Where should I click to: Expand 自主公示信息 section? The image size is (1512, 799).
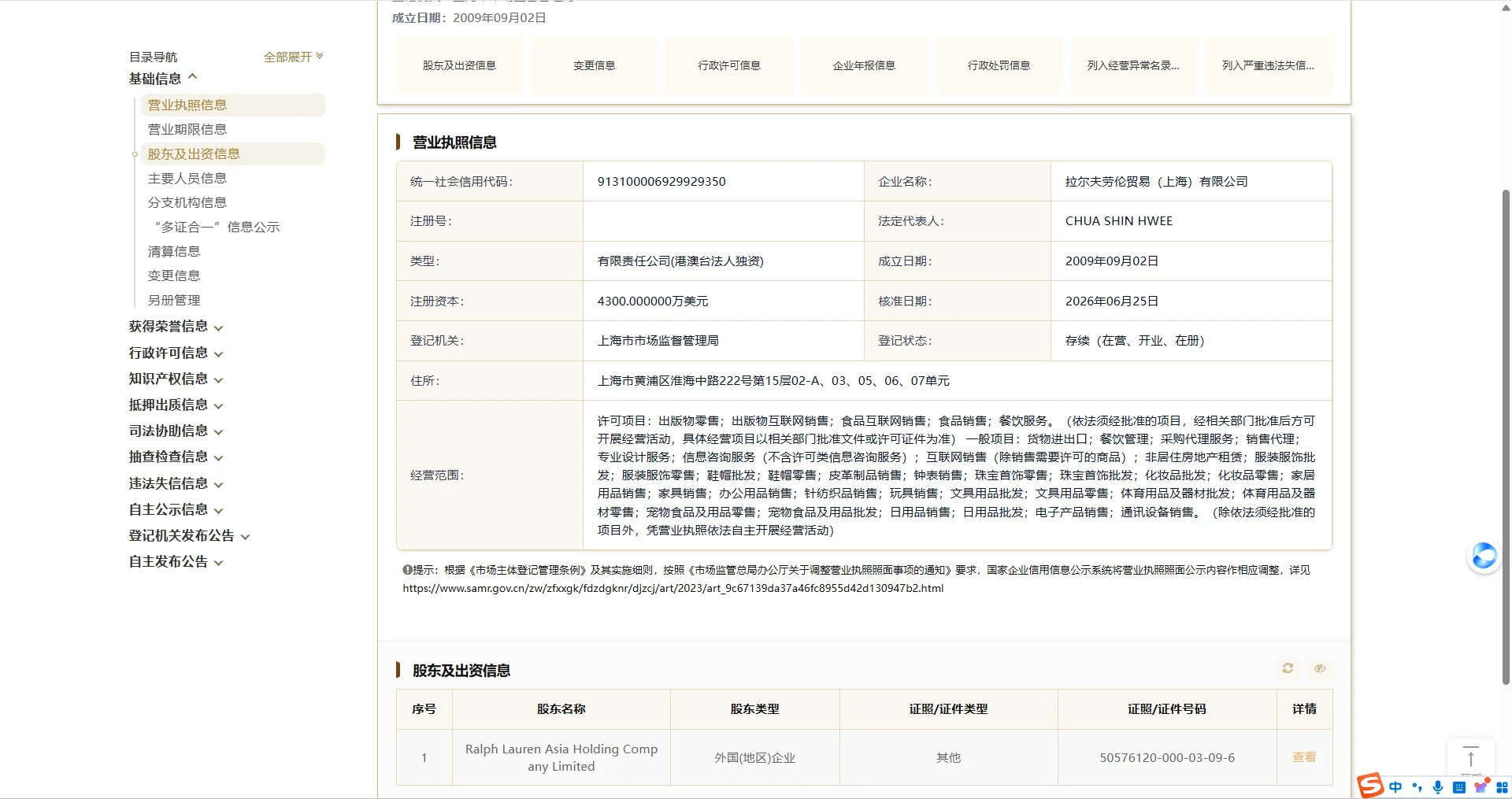[176, 509]
